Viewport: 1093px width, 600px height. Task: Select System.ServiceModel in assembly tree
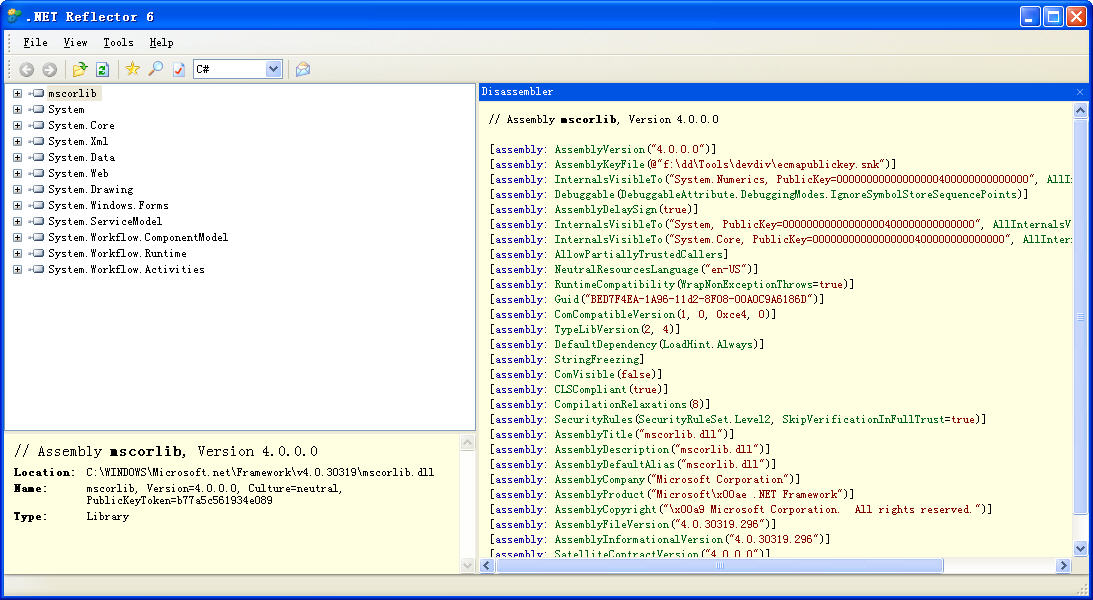click(104, 222)
